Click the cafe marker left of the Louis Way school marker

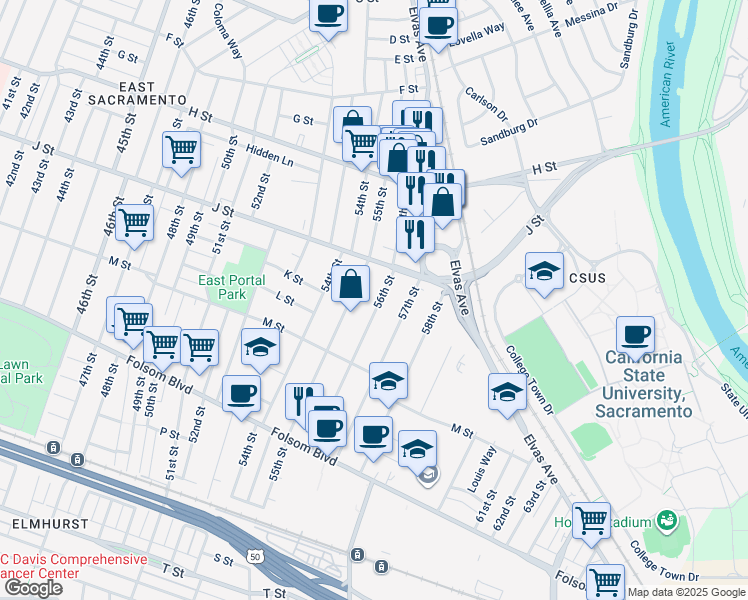coord(374,435)
